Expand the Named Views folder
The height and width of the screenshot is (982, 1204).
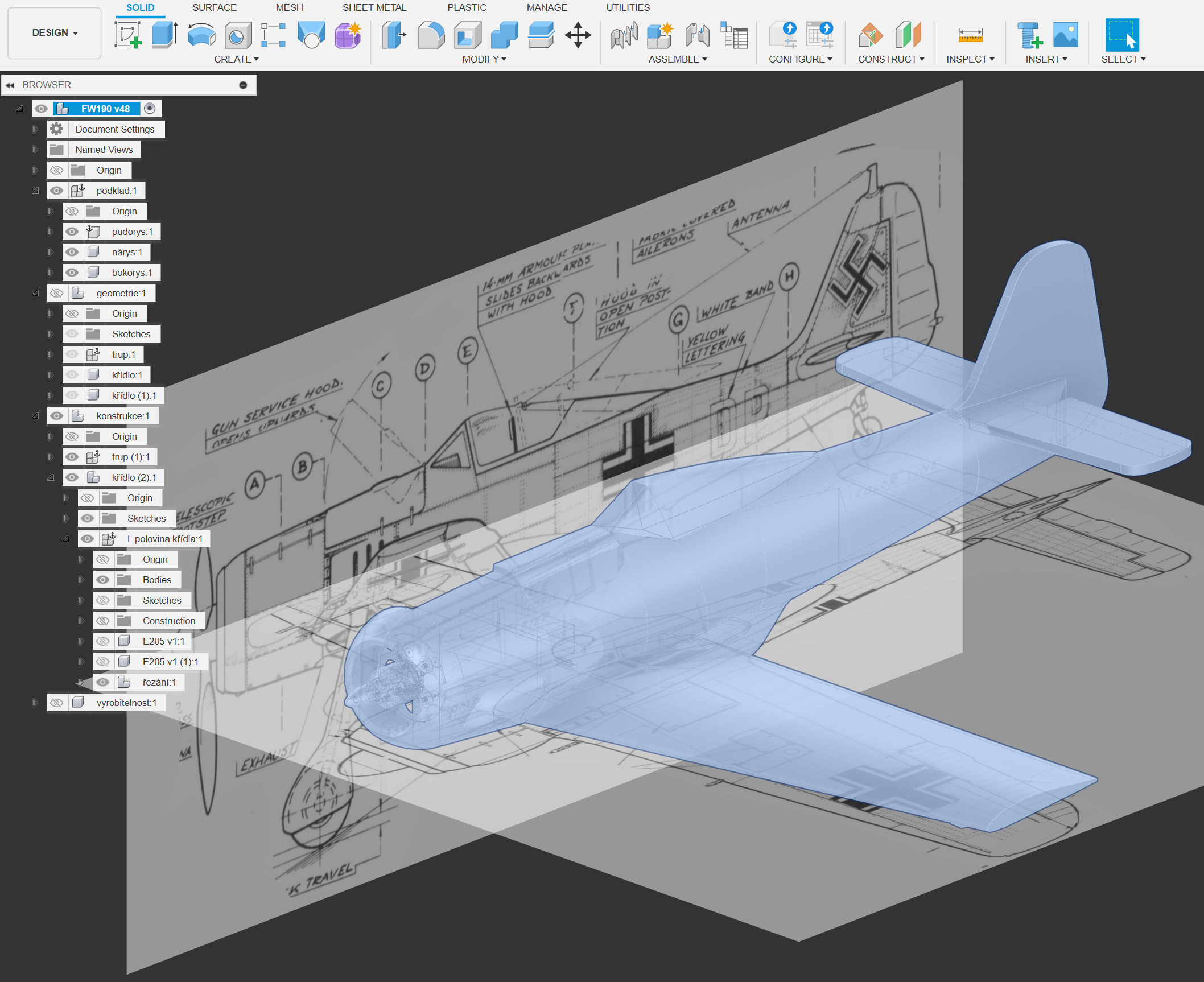point(35,150)
